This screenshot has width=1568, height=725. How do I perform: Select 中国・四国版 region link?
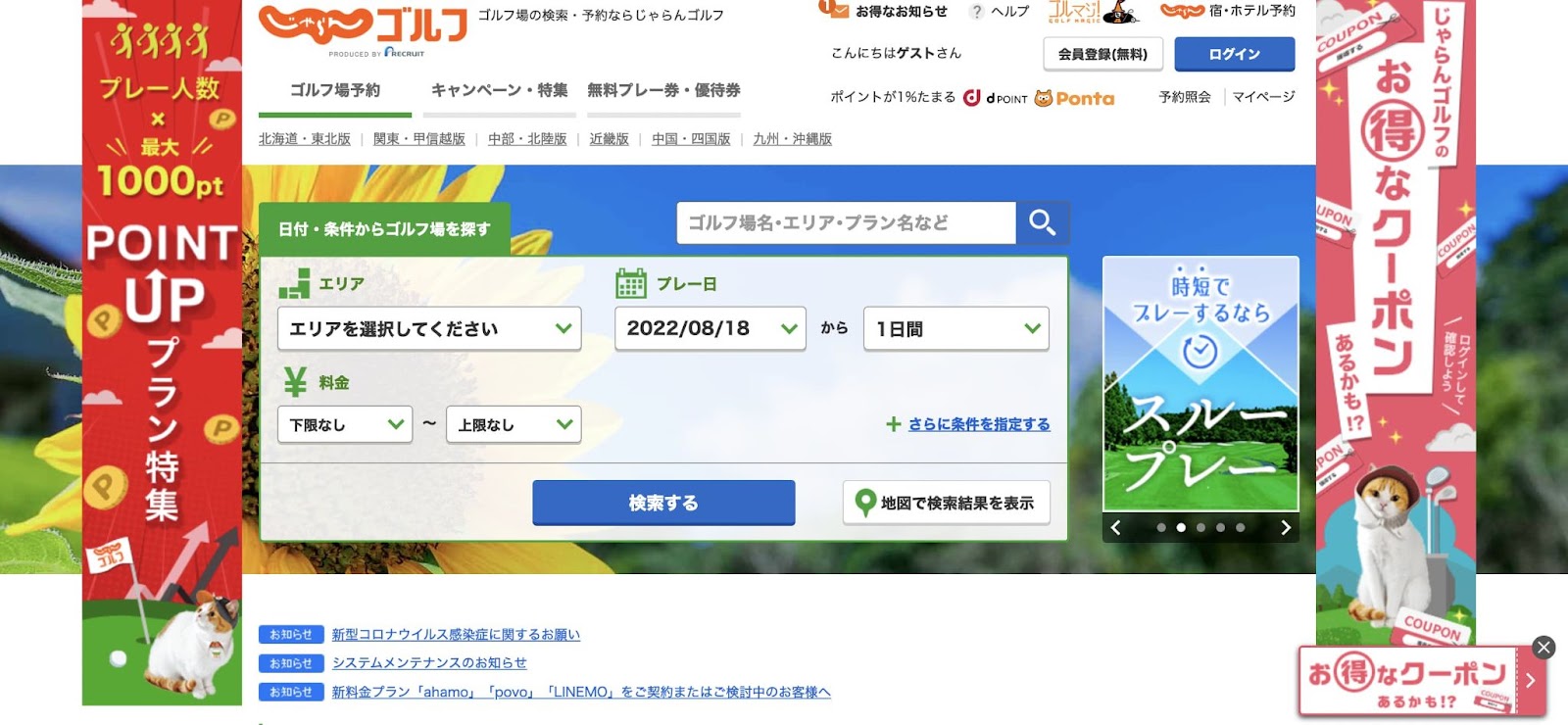coord(691,139)
